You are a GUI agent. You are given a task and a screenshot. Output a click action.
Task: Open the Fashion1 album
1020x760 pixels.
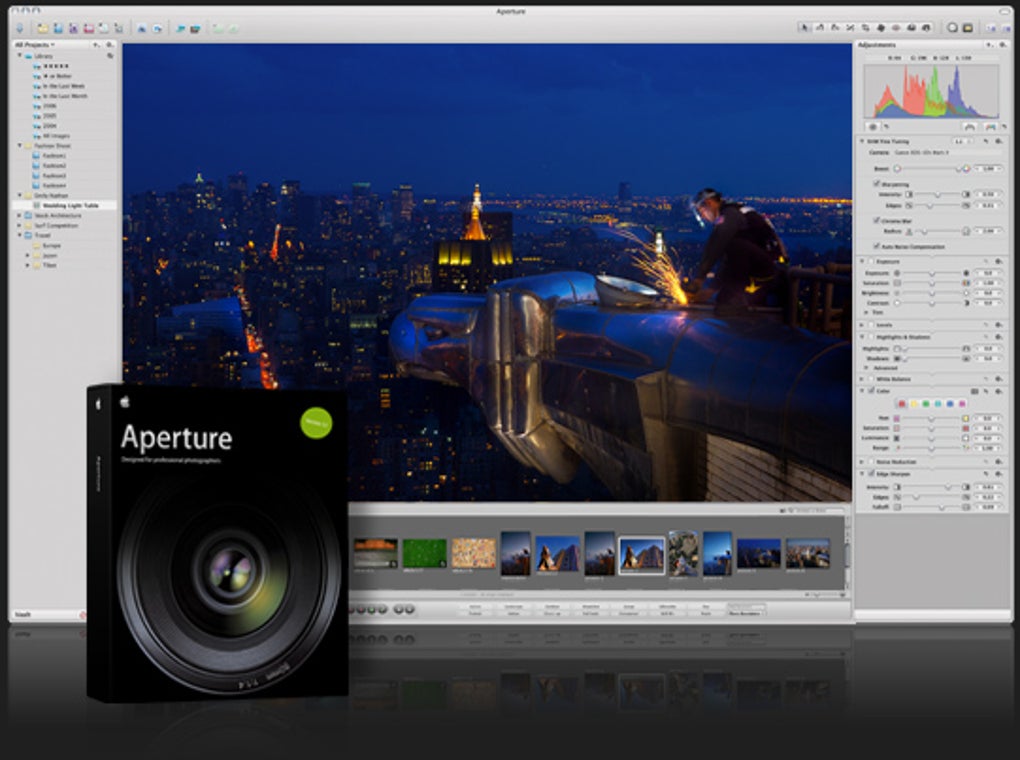point(49,156)
